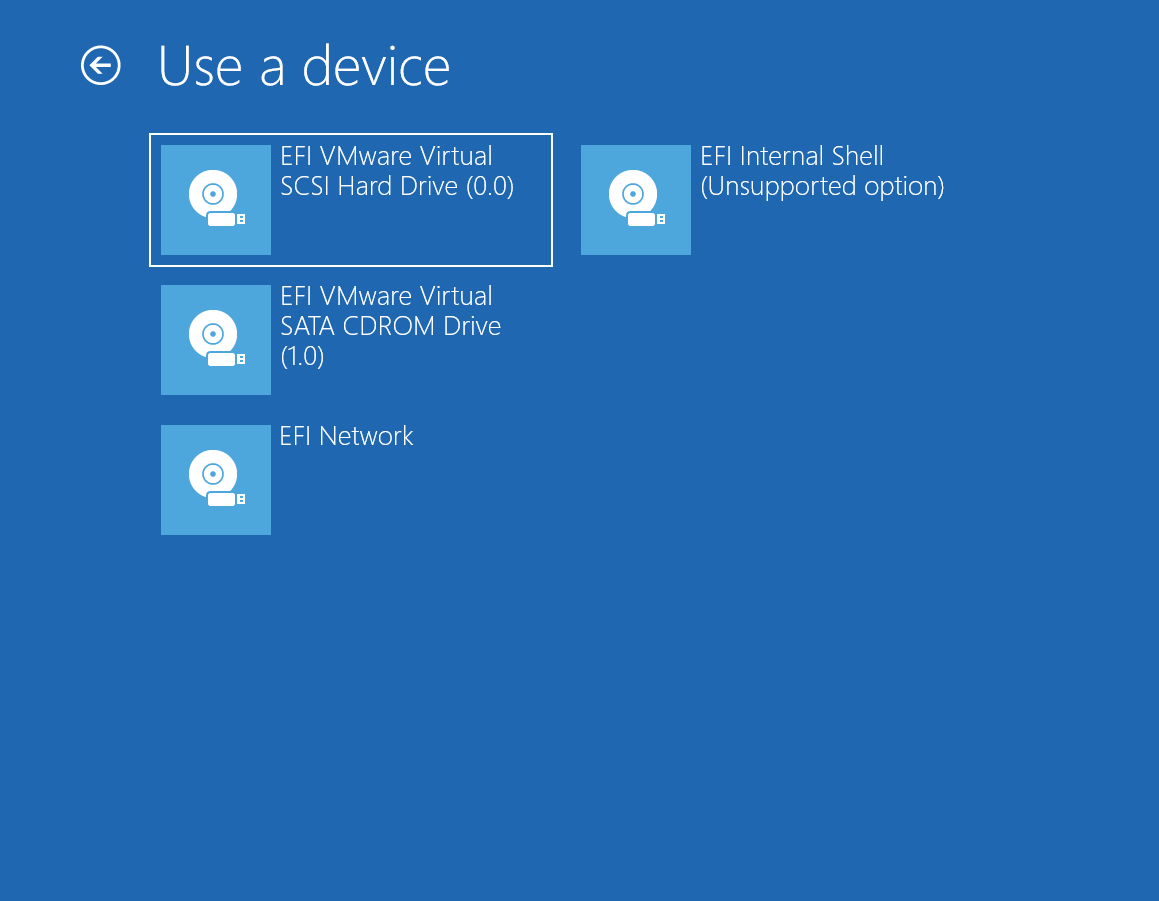Image resolution: width=1159 pixels, height=901 pixels.
Task: Go back using the circled arrow icon
Action: [x=101, y=66]
